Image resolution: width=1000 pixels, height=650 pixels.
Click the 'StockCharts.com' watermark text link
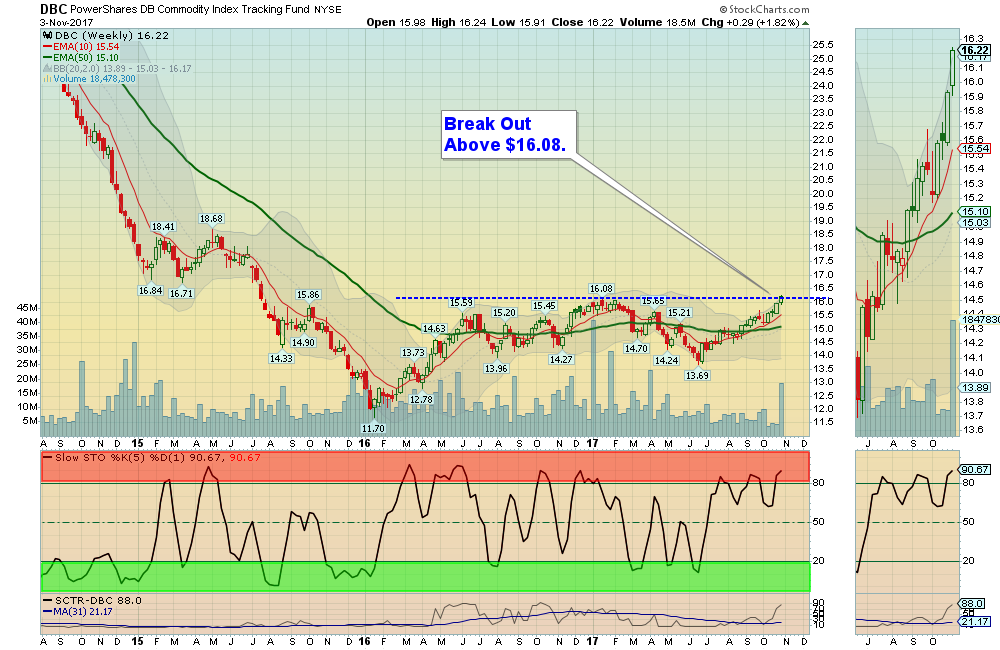point(769,10)
